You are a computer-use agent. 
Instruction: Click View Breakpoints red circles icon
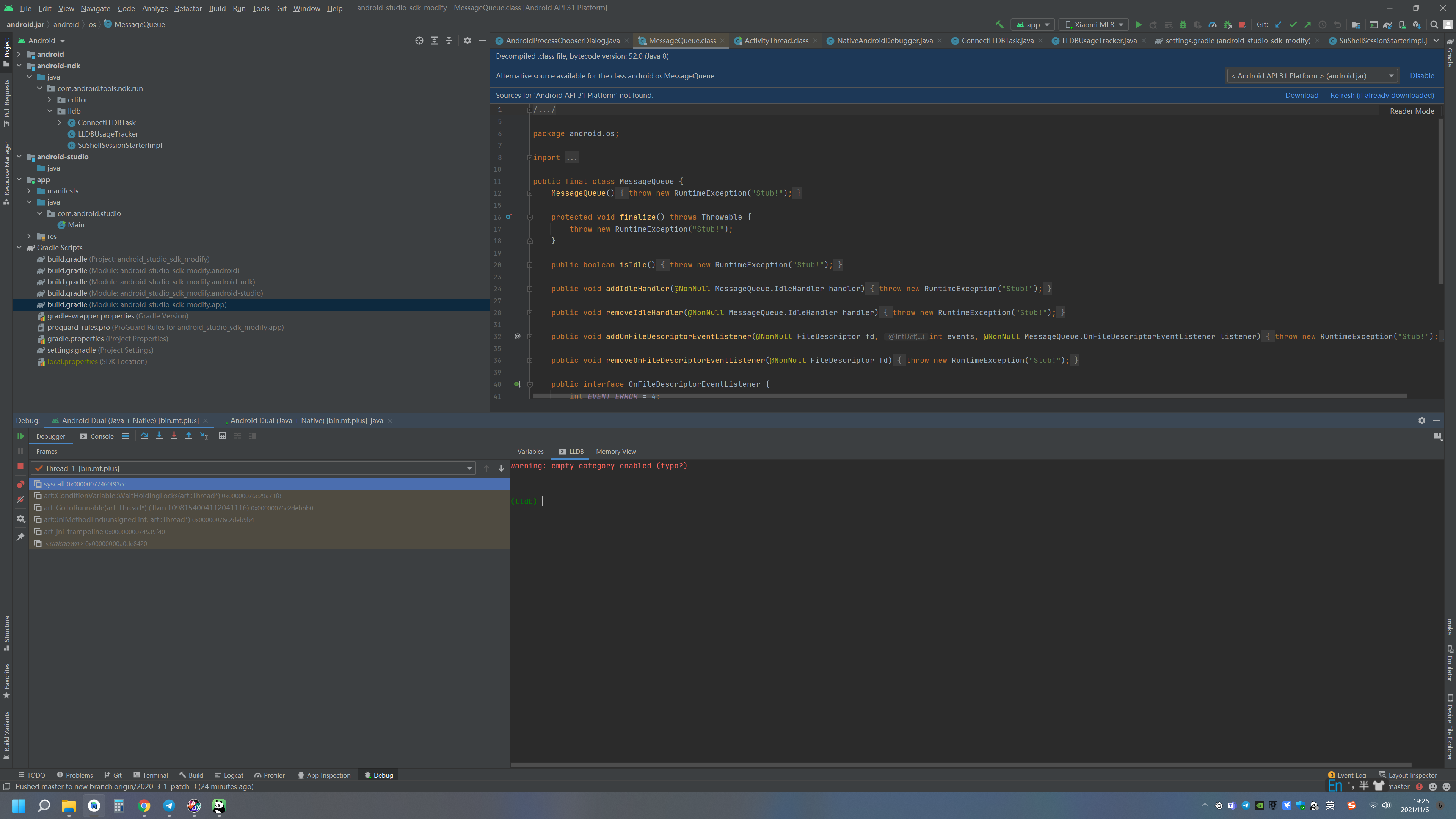coord(20,485)
